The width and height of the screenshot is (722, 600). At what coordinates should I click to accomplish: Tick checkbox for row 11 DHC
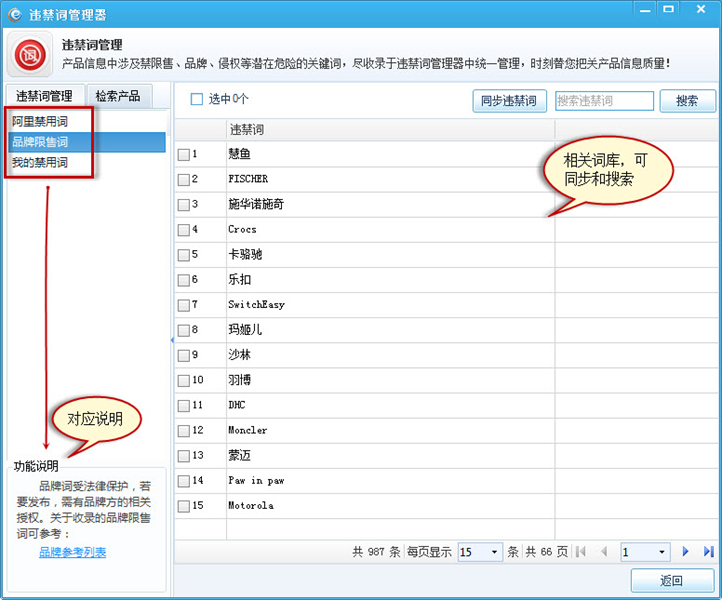(184, 406)
